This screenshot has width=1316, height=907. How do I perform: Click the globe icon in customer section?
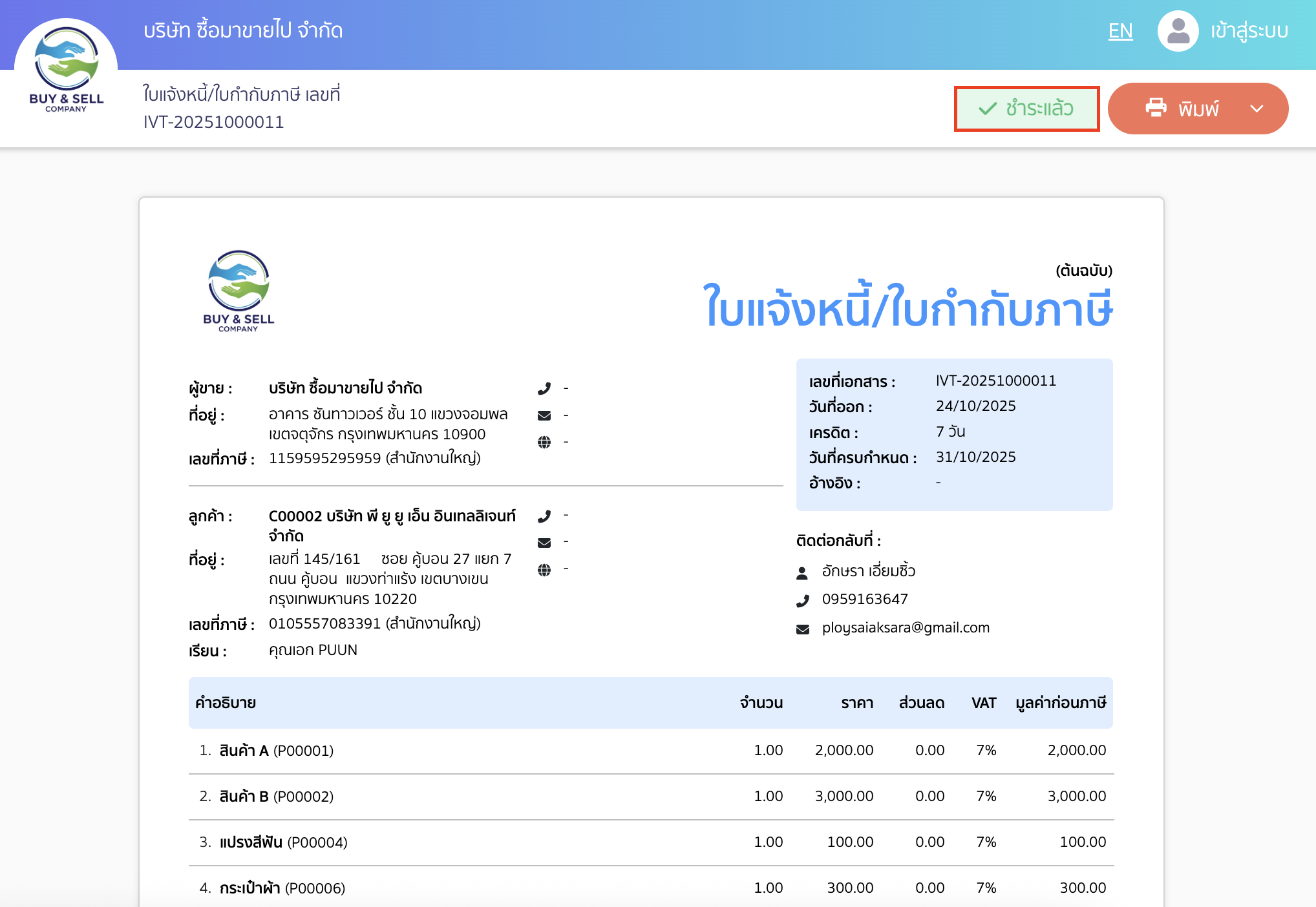click(545, 570)
